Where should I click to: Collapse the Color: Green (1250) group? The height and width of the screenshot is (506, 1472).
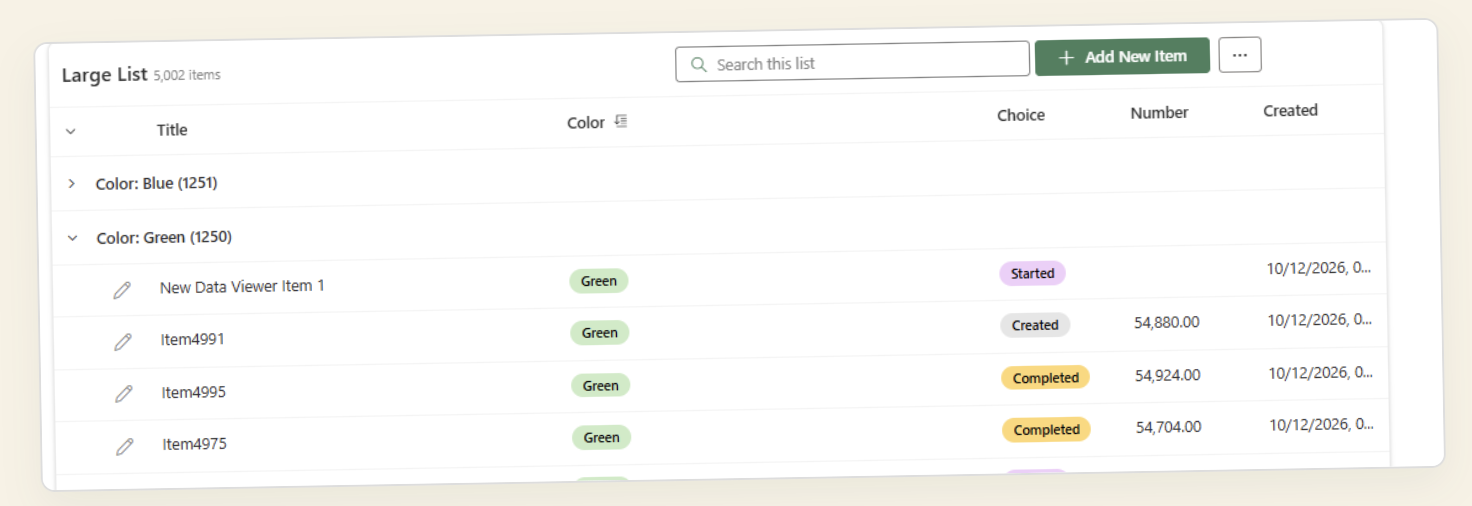72,238
